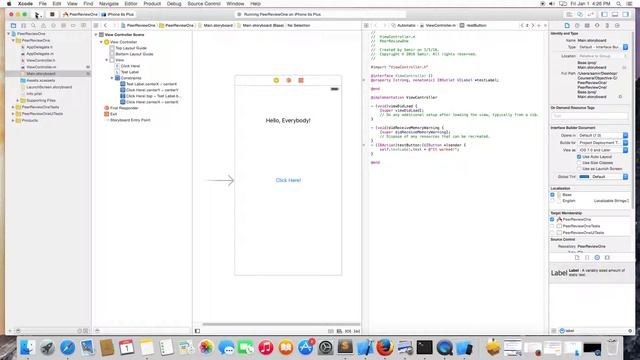Toggle the document outline at the canvas bottom-left
This screenshot has height=360, width=640.
pyautogui.click(x=197, y=331)
